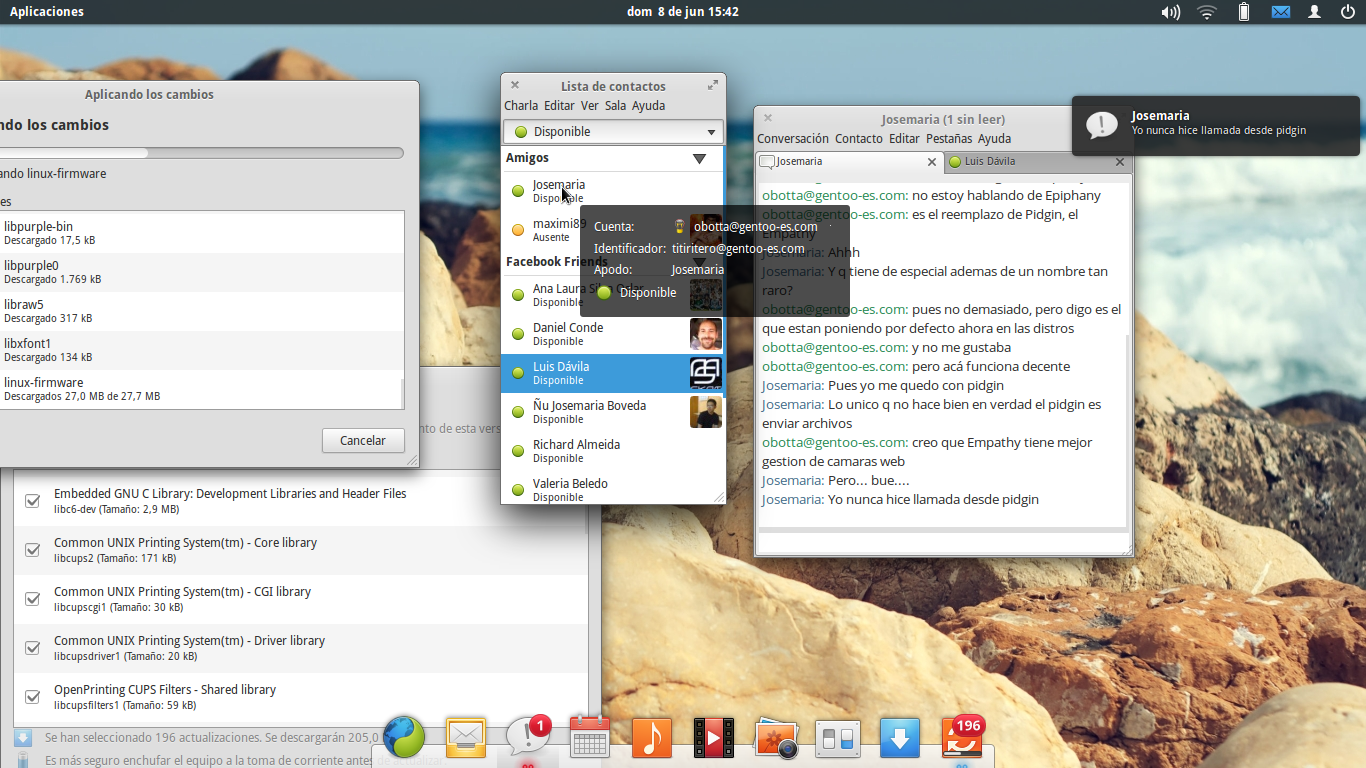Open the photo manager dock icon
This screenshot has width=1366, height=768.
(x=775, y=738)
